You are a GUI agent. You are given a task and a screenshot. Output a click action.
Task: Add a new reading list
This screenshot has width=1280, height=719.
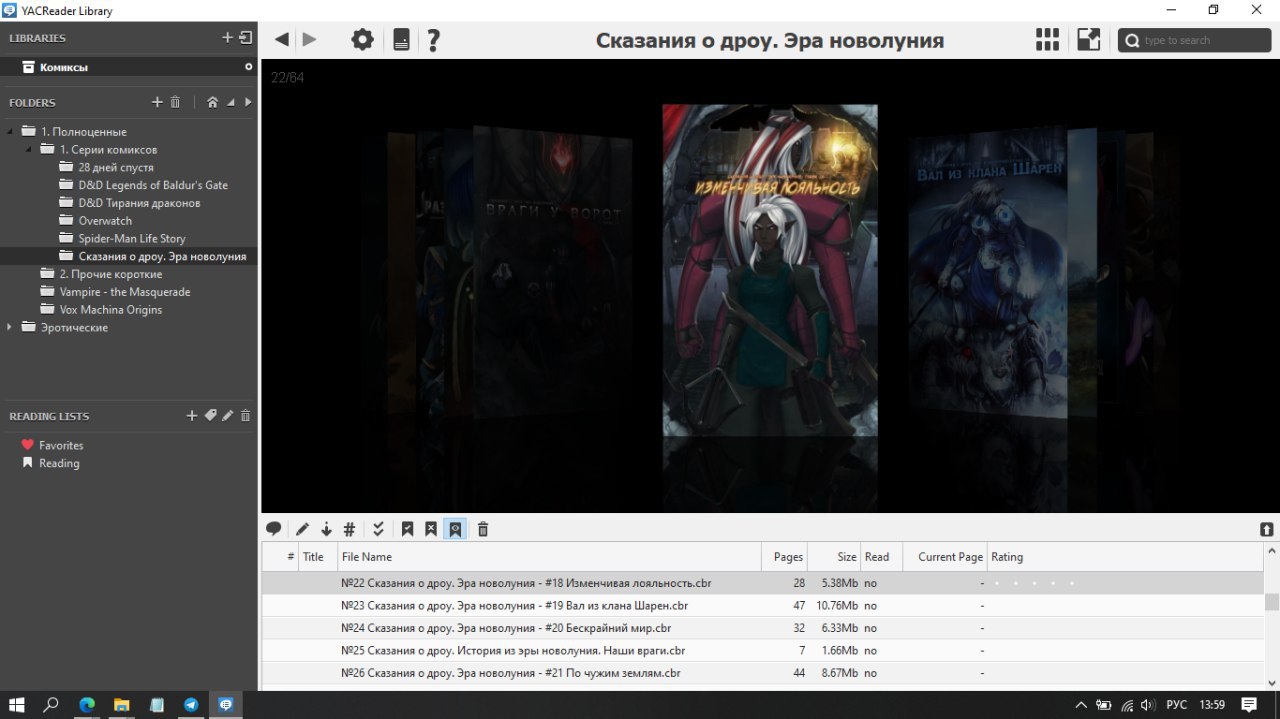(x=192, y=416)
